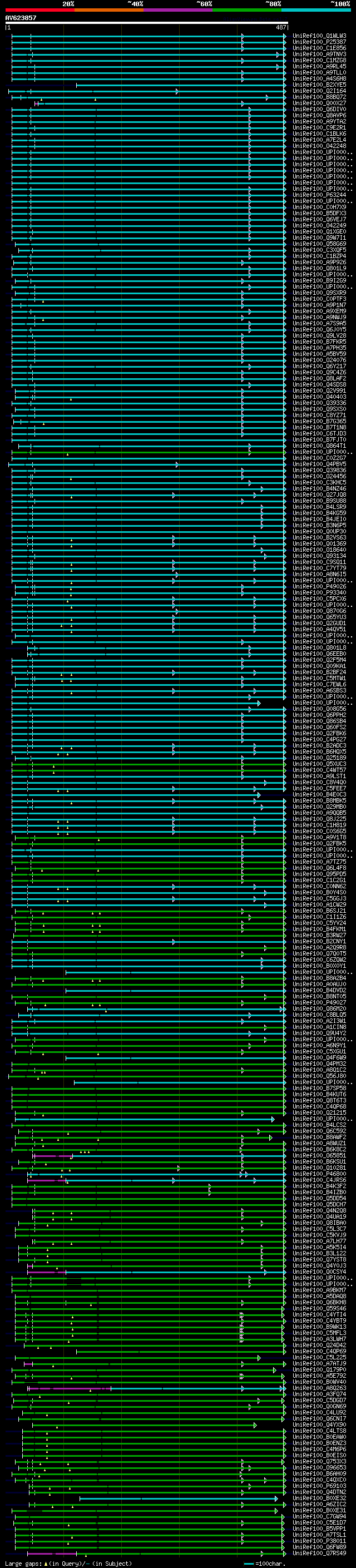Click the white query sequence bar
Screen dimensions: 356x1568
click(x=147, y=23)
